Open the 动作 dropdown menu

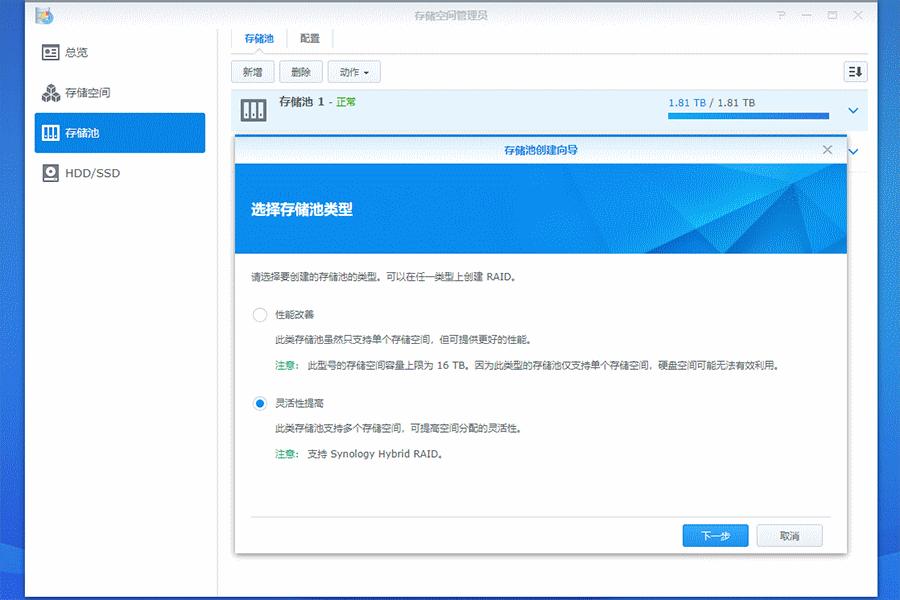coord(355,71)
